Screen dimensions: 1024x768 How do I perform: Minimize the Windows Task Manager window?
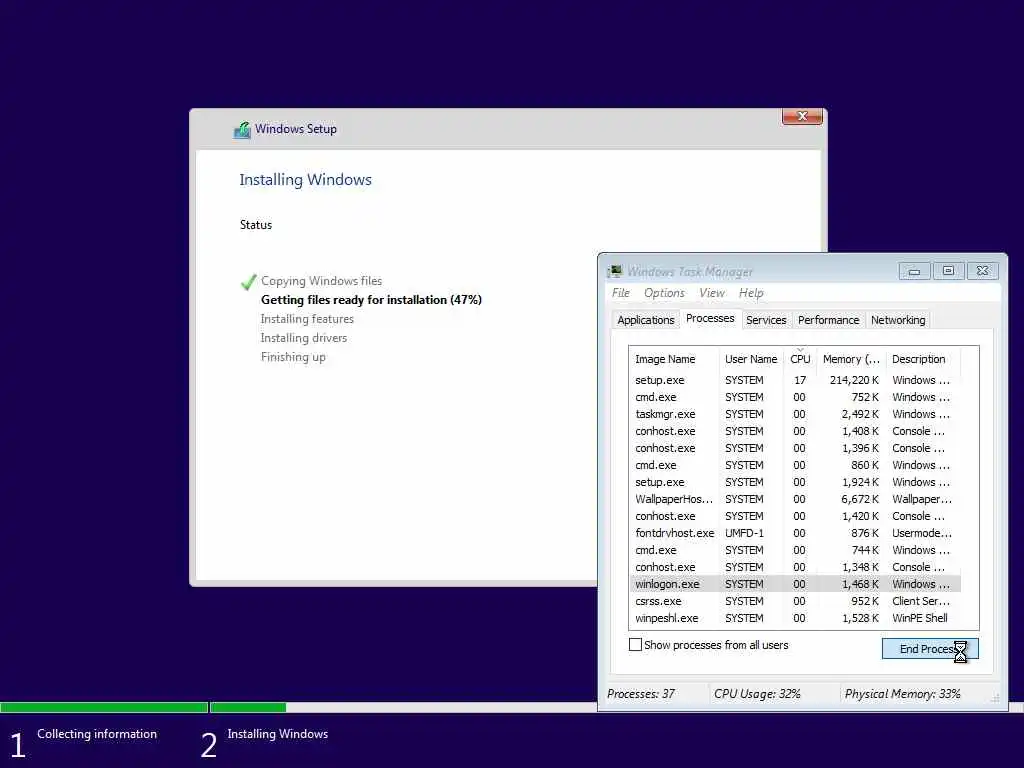[x=914, y=270]
